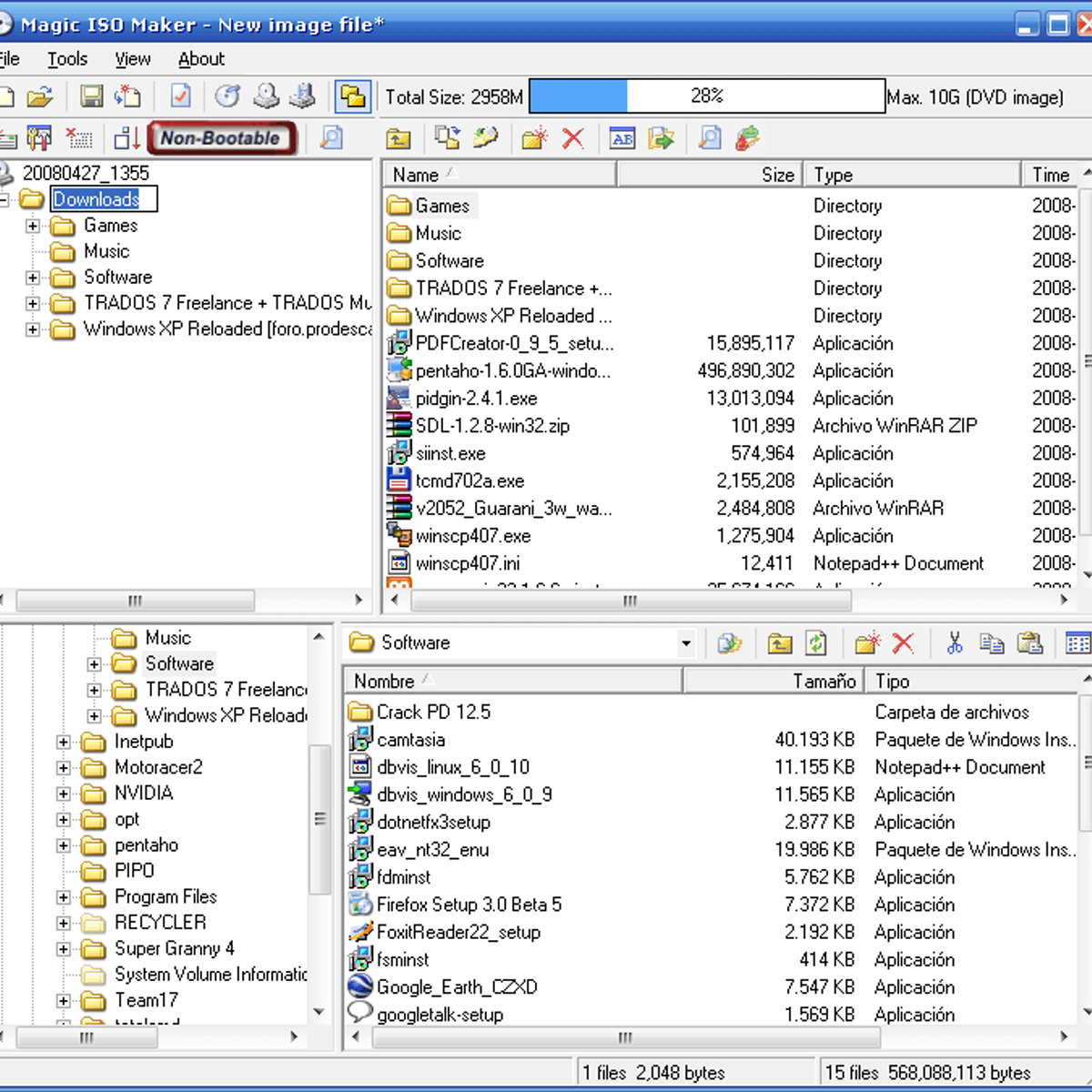Select Crack PD 12.5 folder

pyautogui.click(x=433, y=712)
